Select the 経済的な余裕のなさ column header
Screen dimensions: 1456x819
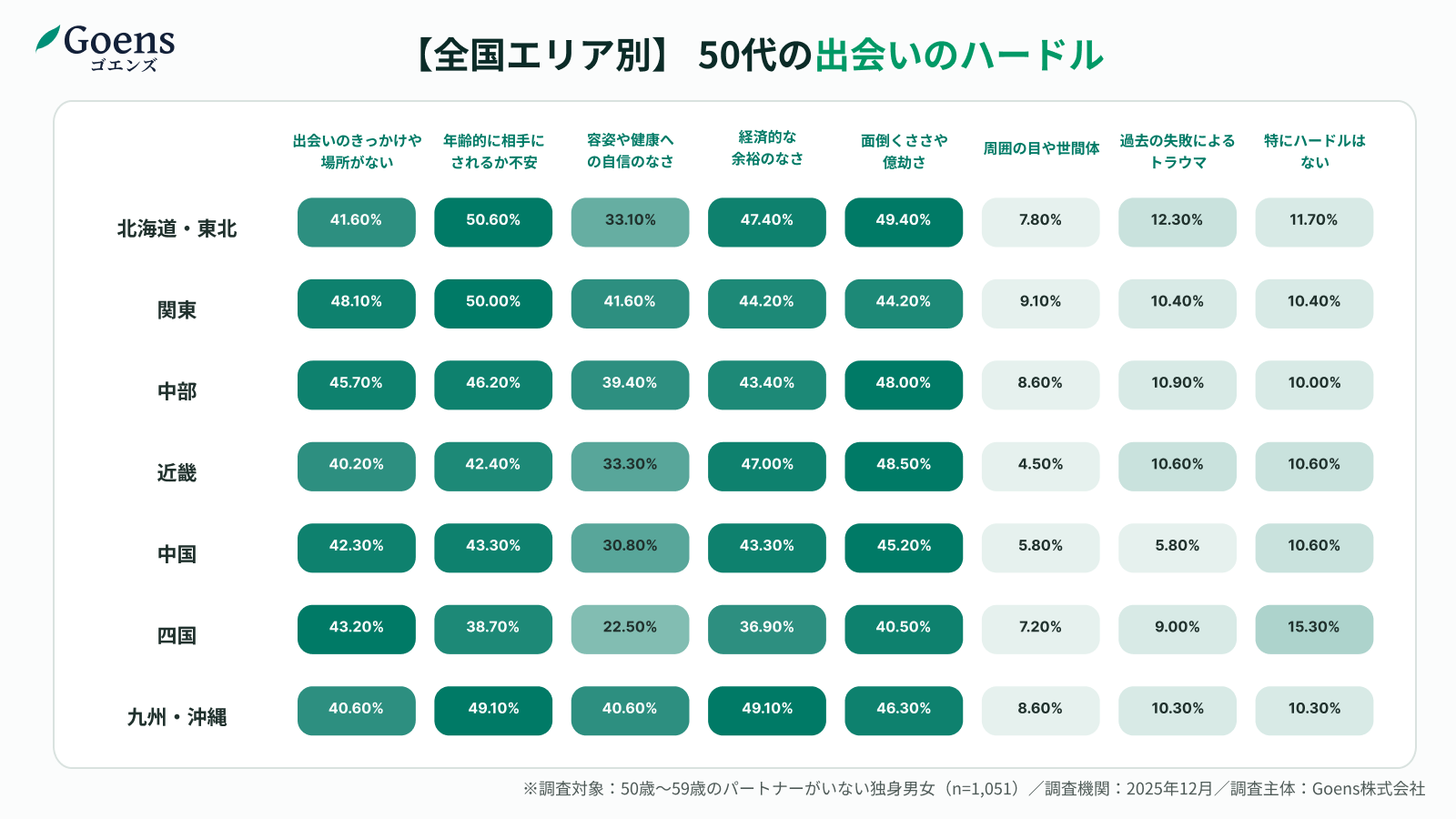[x=767, y=147]
